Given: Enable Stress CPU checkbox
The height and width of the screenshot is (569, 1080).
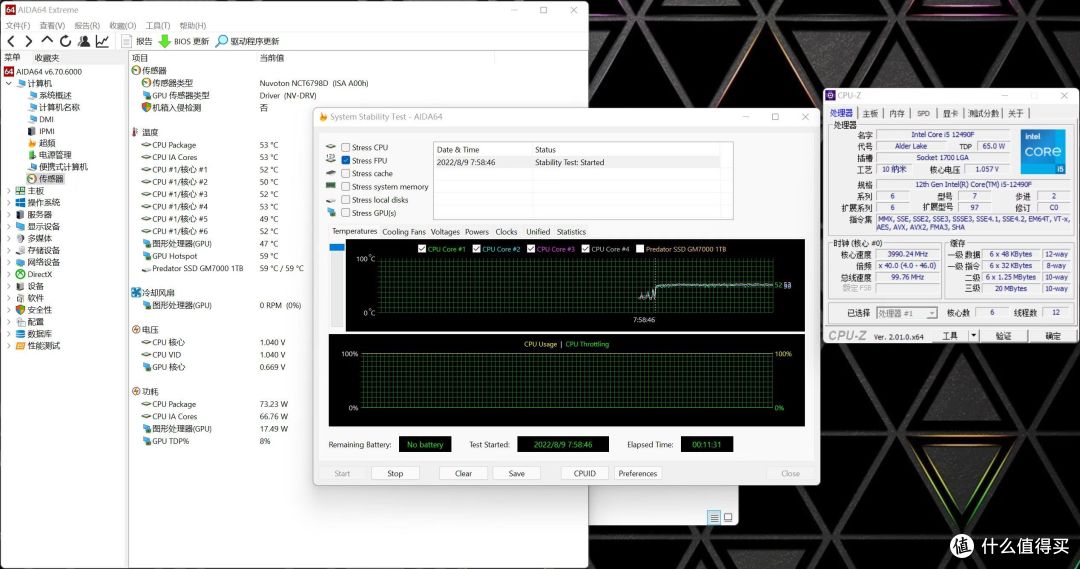Looking at the screenshot, I should [346, 147].
